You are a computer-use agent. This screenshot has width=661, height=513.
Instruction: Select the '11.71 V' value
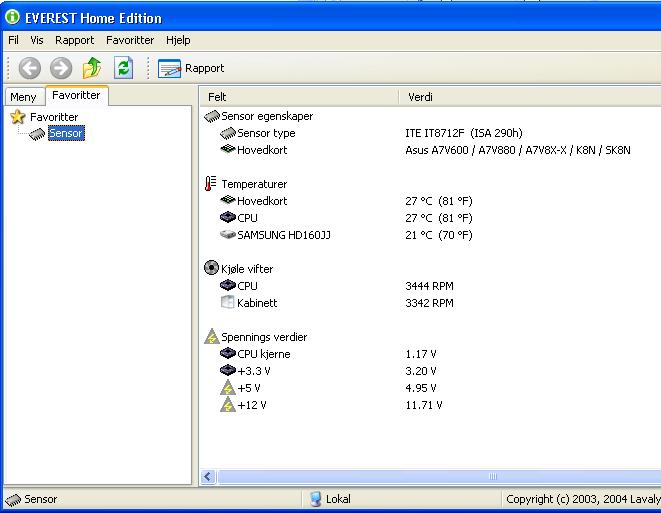click(424, 405)
